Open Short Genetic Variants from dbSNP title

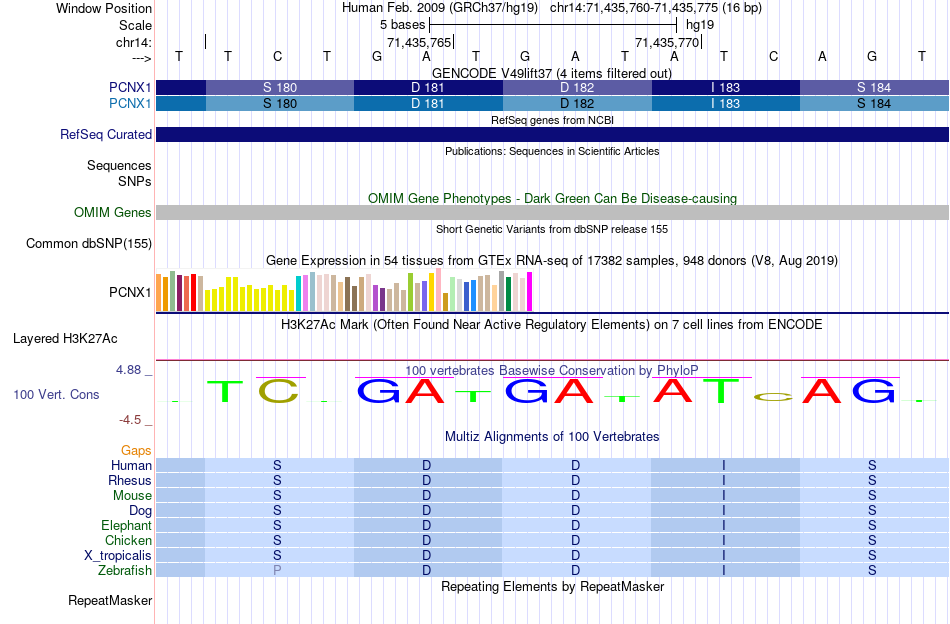pyautogui.click(x=552, y=229)
